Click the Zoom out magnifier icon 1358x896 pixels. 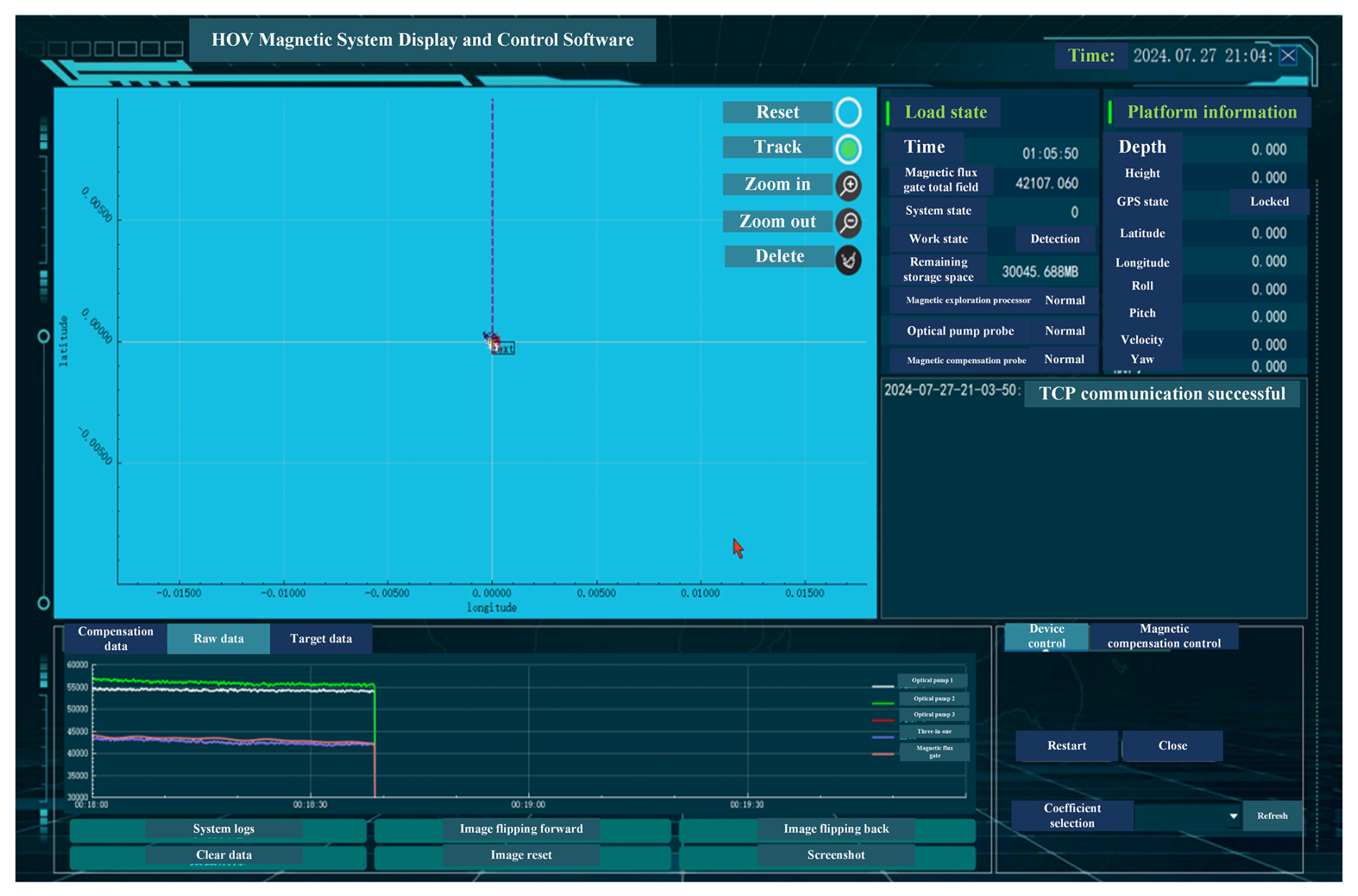click(x=848, y=223)
